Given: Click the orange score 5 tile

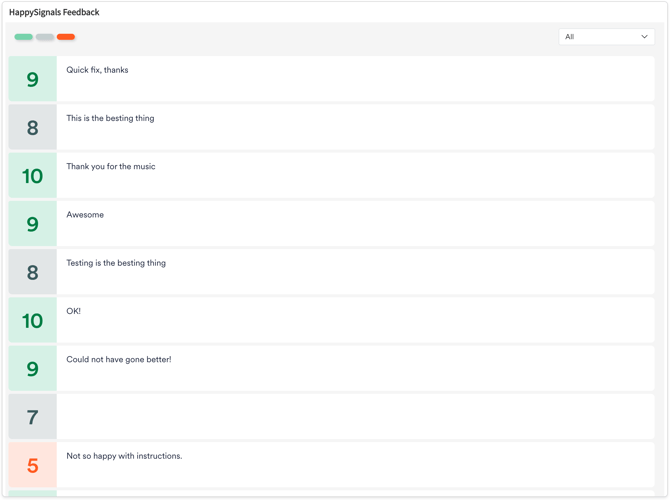Looking at the screenshot, I should [x=32, y=465].
